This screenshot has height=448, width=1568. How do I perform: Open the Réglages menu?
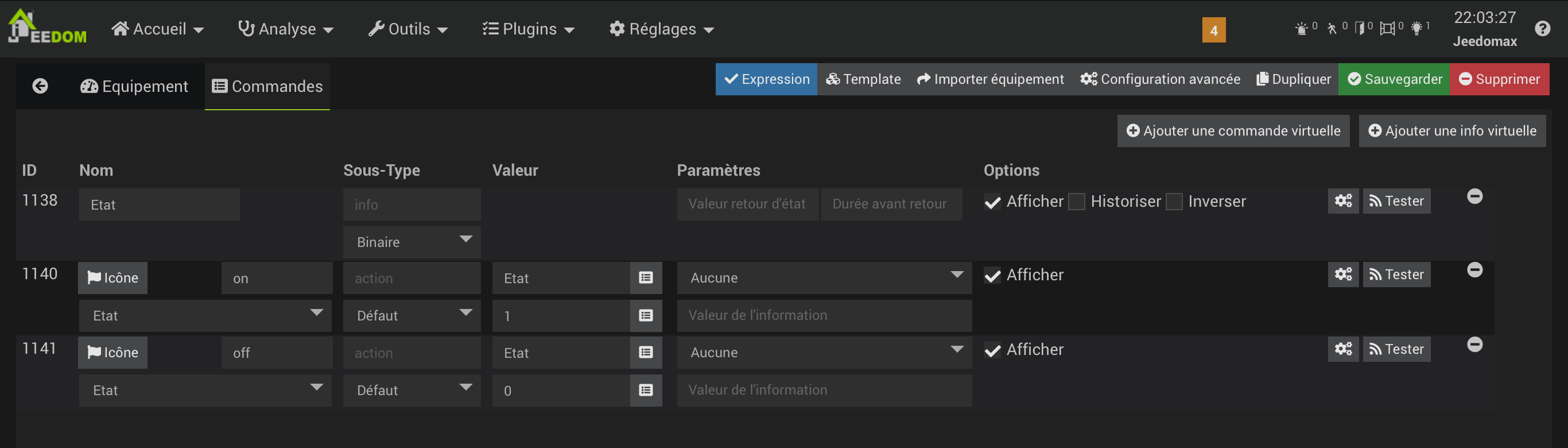pos(662,29)
